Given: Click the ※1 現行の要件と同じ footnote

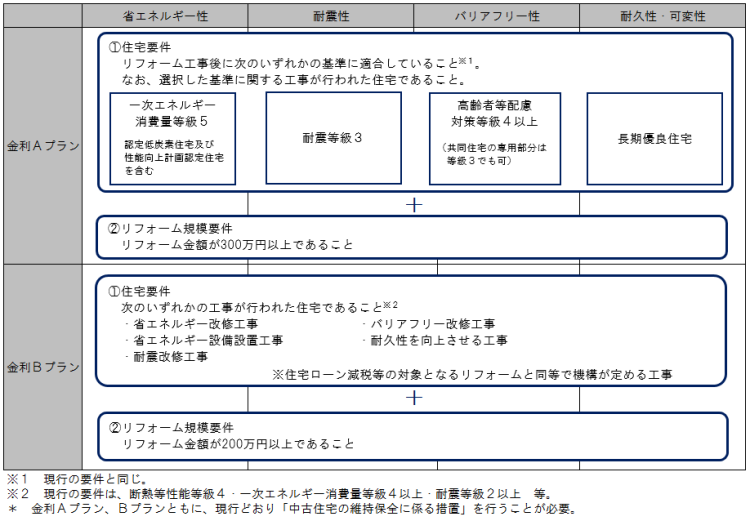Looking at the screenshot, I should [x=77, y=479].
